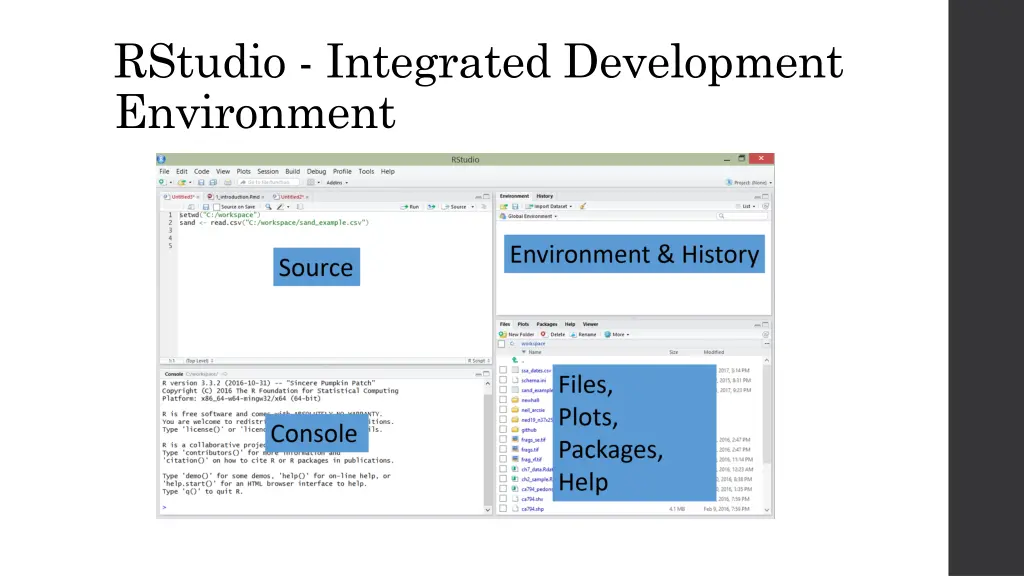Image resolution: width=1024 pixels, height=576 pixels.
Task: Click the Save icon in main toolbar
Action: [201, 183]
